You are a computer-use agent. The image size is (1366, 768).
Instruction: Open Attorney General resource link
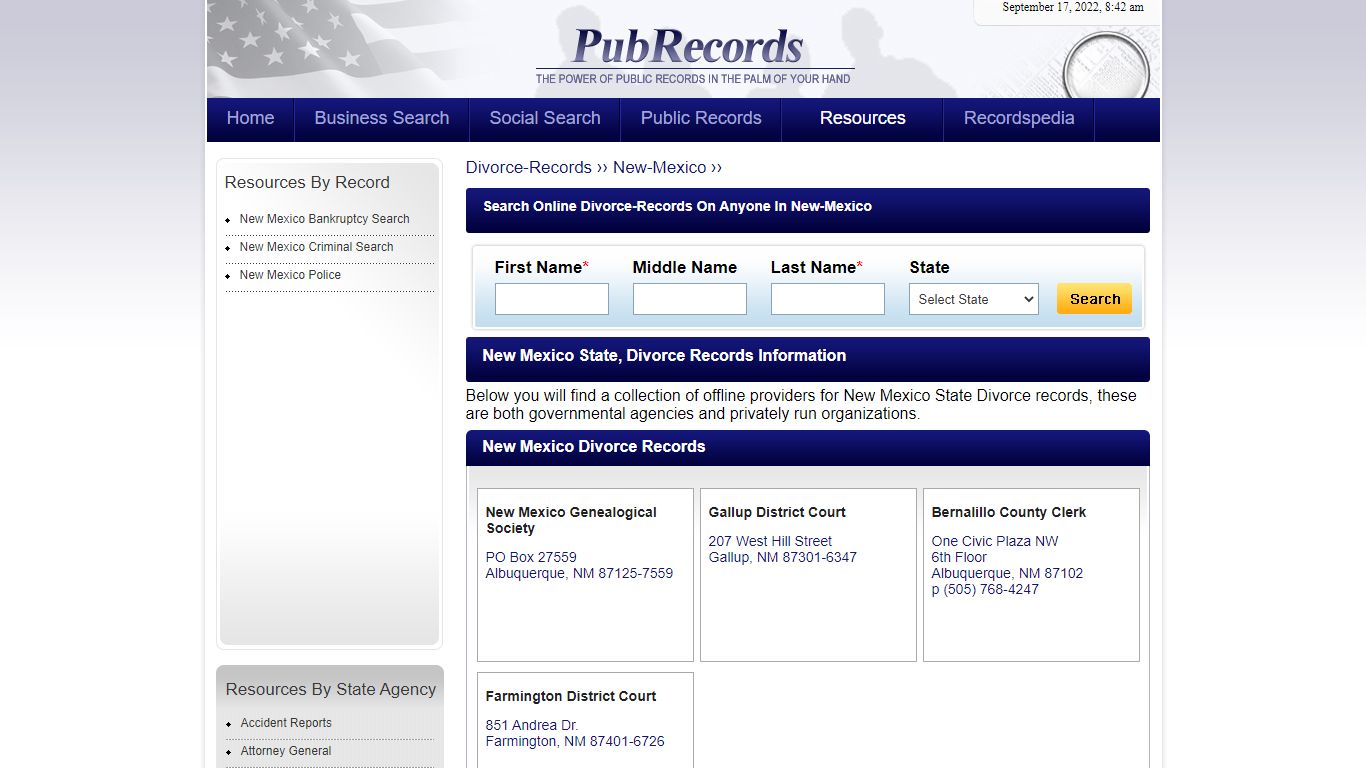[286, 751]
